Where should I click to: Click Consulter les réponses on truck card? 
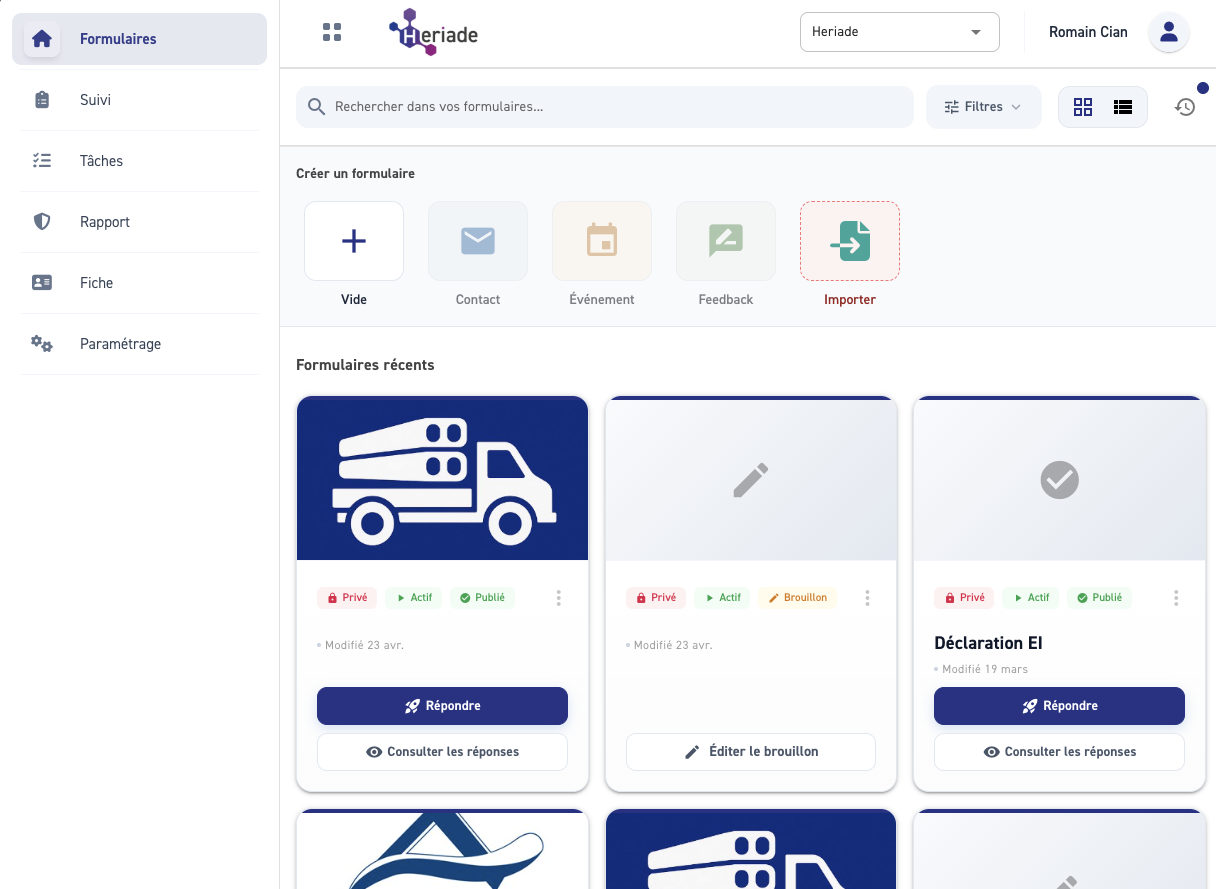coord(443,752)
